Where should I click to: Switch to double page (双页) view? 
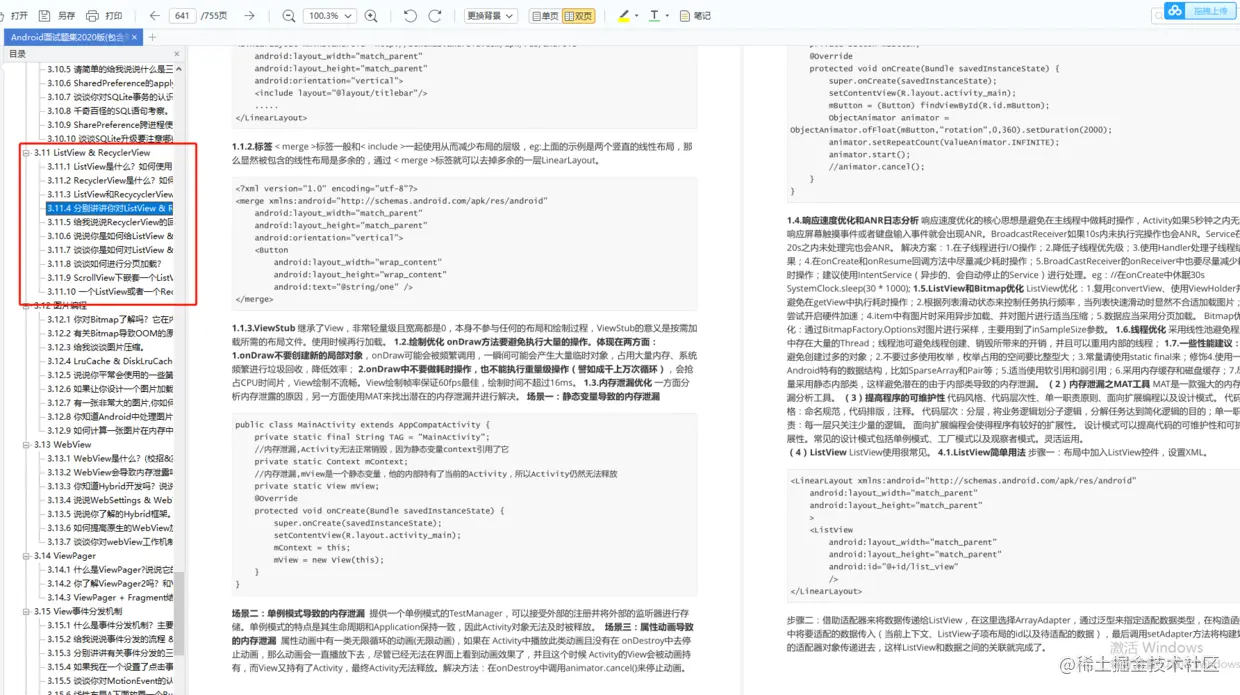(578, 16)
